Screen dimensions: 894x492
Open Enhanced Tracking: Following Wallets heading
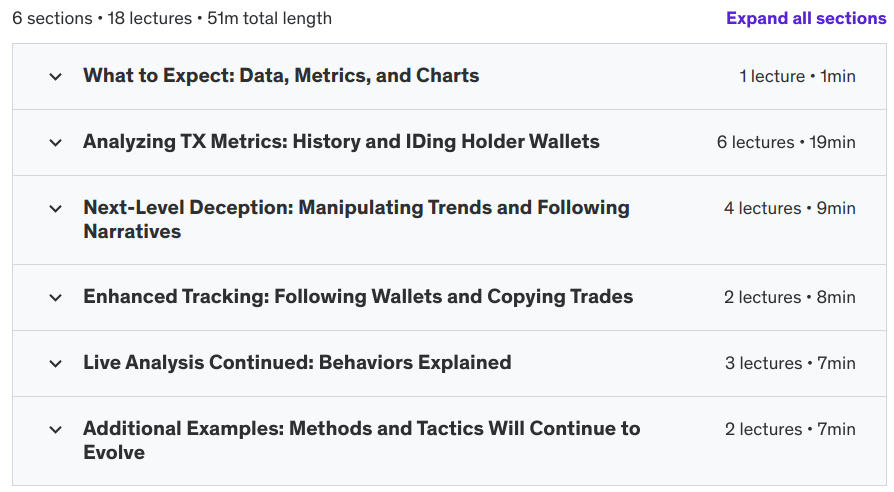[358, 297]
